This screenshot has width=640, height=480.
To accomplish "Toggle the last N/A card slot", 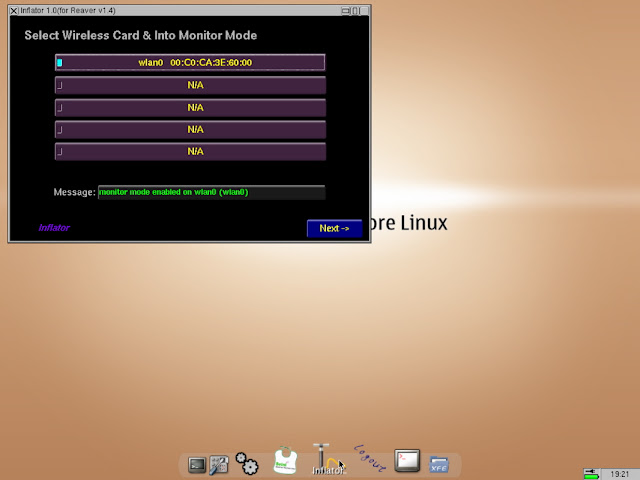I will point(190,151).
